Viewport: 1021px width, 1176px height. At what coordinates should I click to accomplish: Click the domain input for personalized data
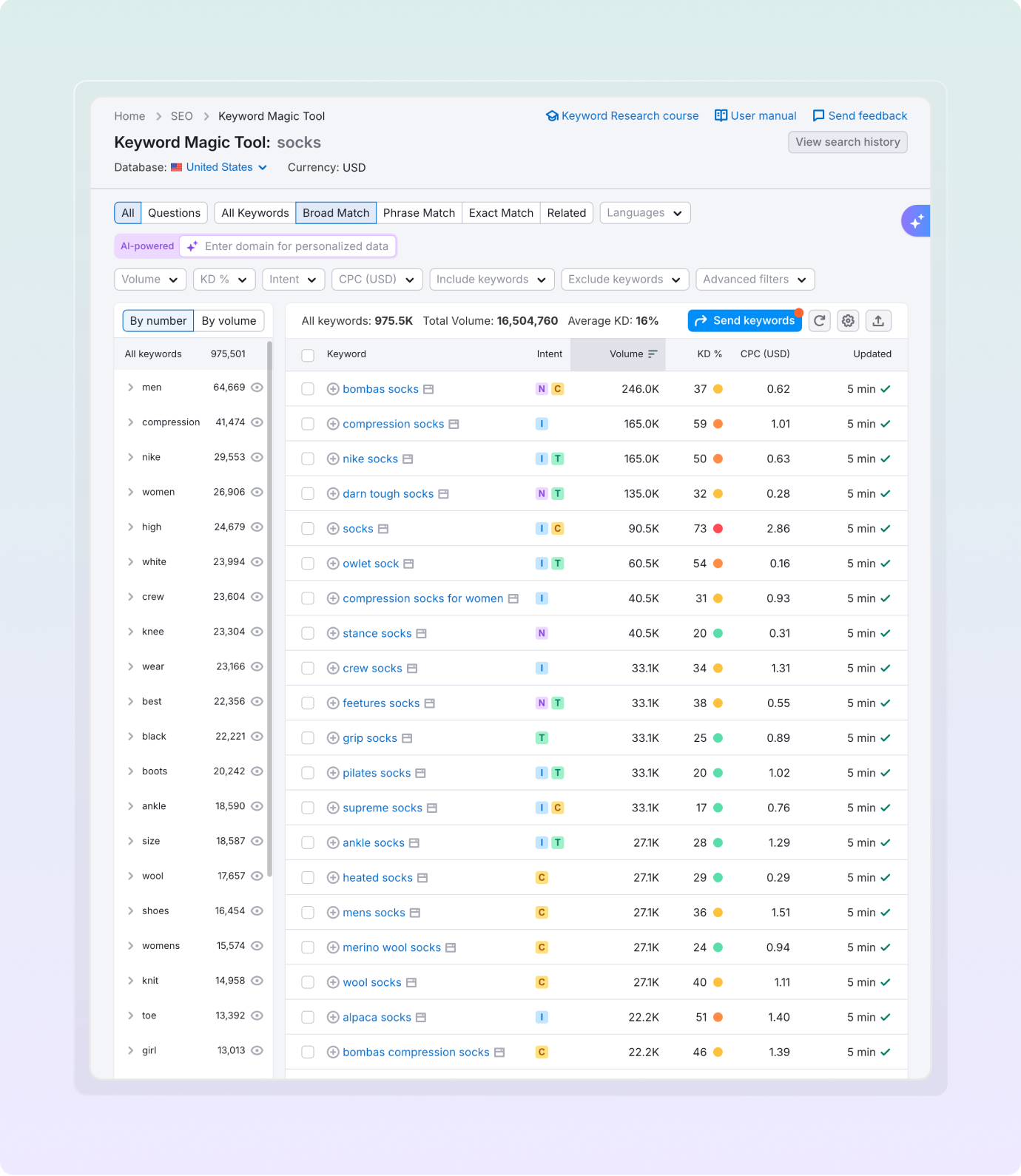click(x=288, y=246)
